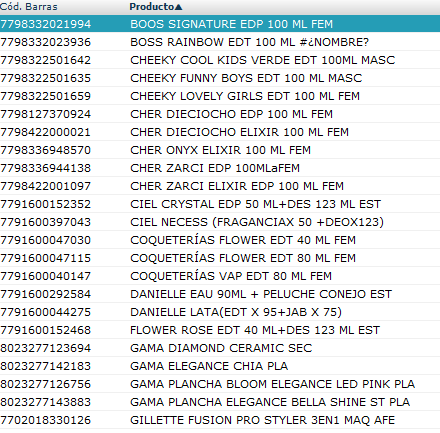
Task: Select the BOOS SIGNATURE EDP 100 ML FEM row
Action: click(x=220, y=24)
